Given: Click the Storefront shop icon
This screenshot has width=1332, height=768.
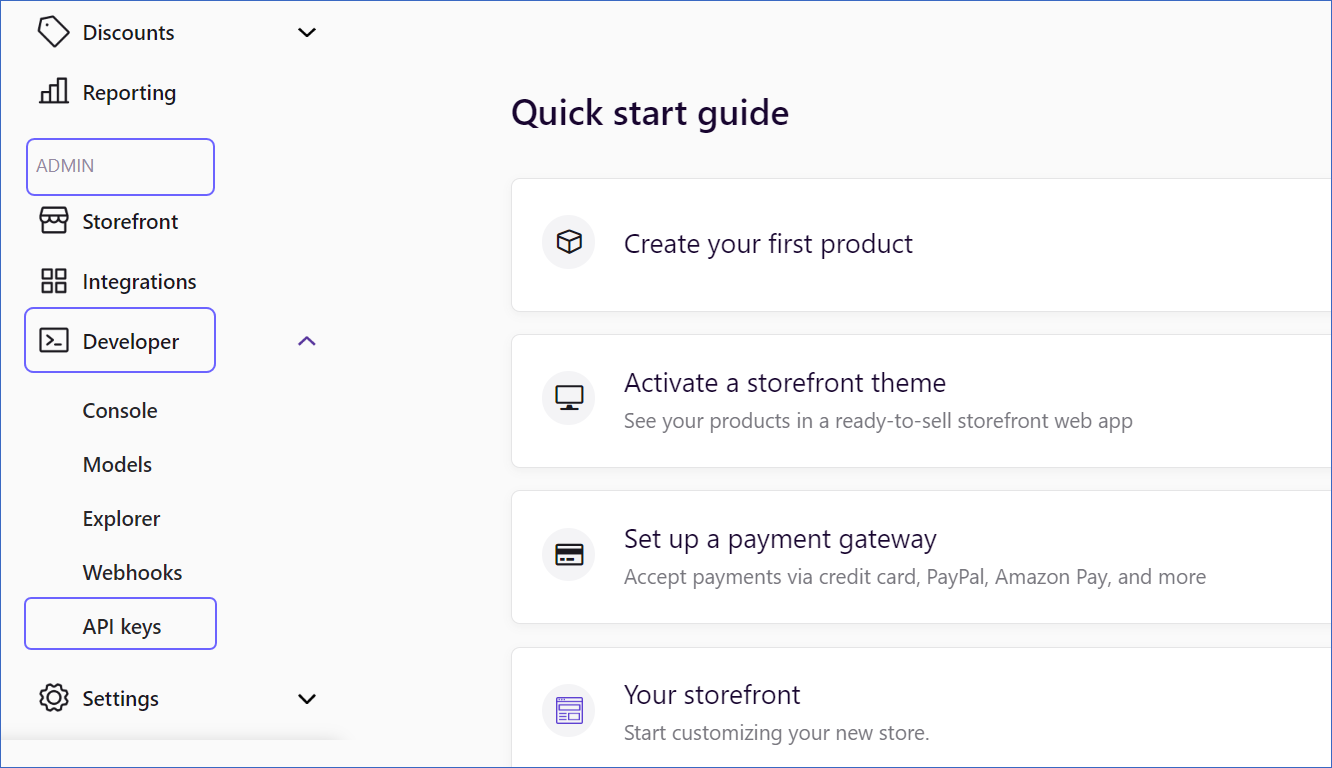Looking at the screenshot, I should coord(53,221).
